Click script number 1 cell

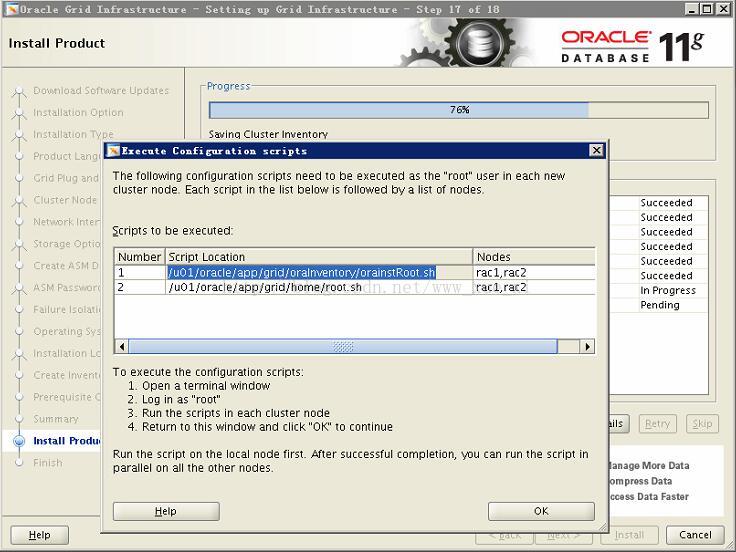[140, 272]
